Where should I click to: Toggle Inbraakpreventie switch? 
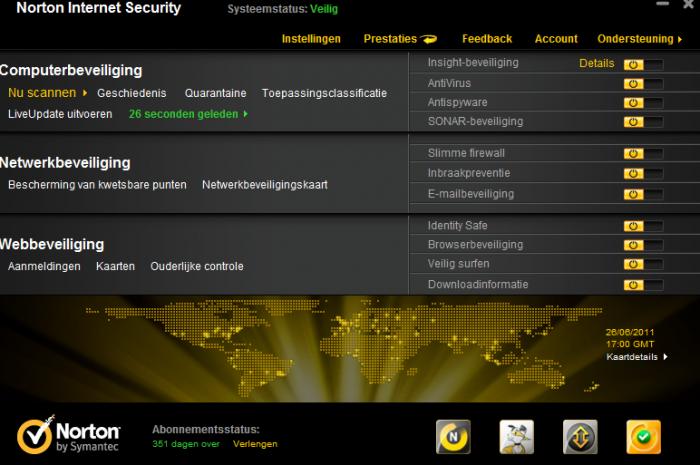tap(643, 174)
